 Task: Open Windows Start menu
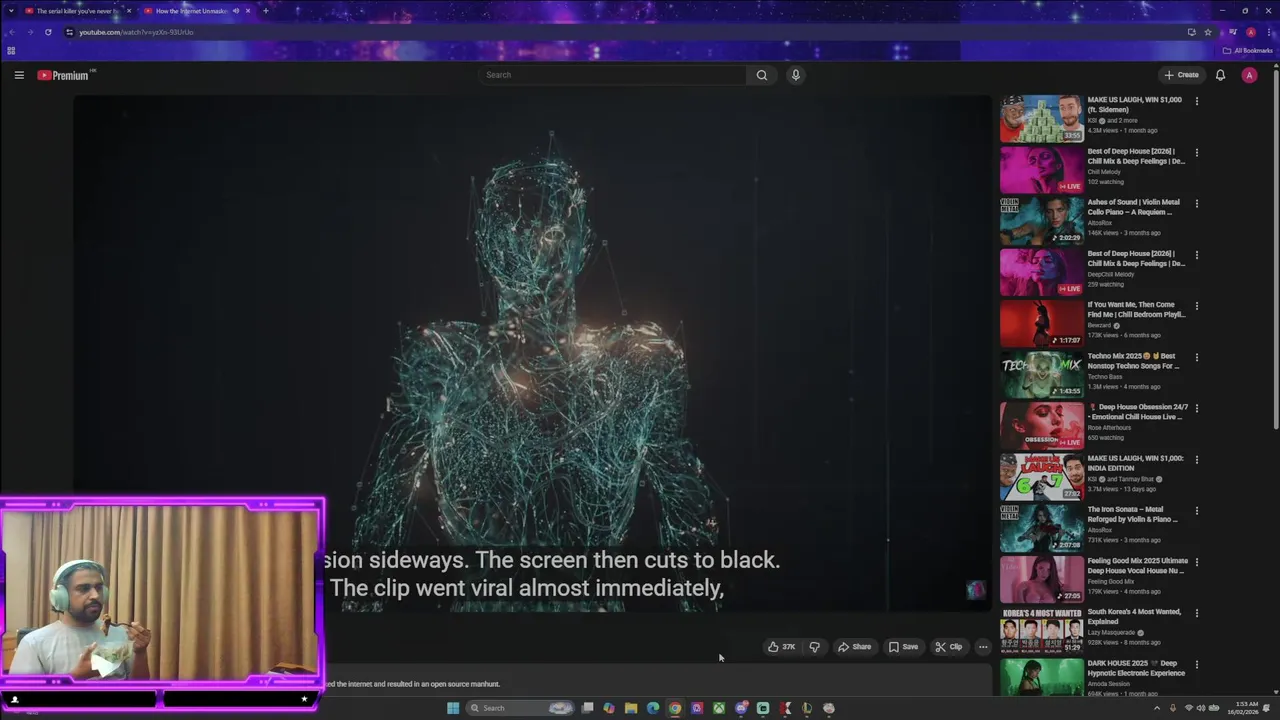click(x=453, y=708)
